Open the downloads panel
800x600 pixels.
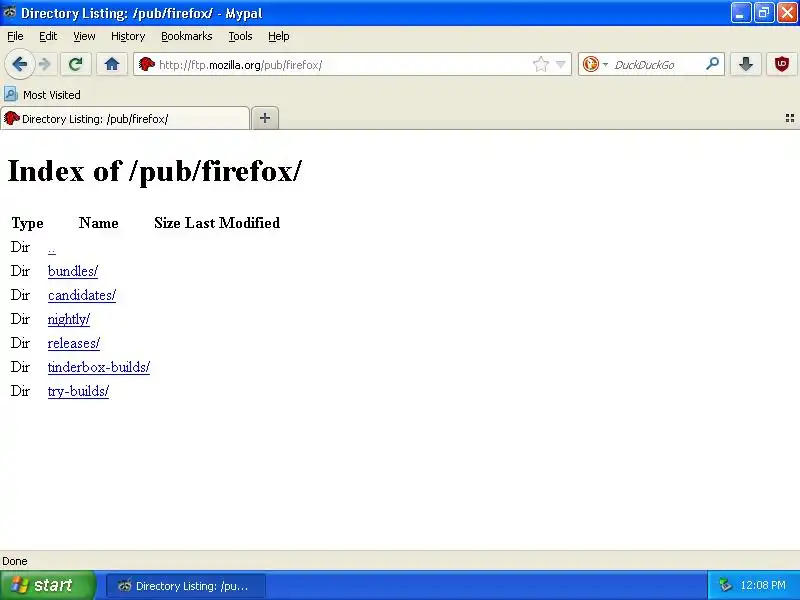(745, 65)
